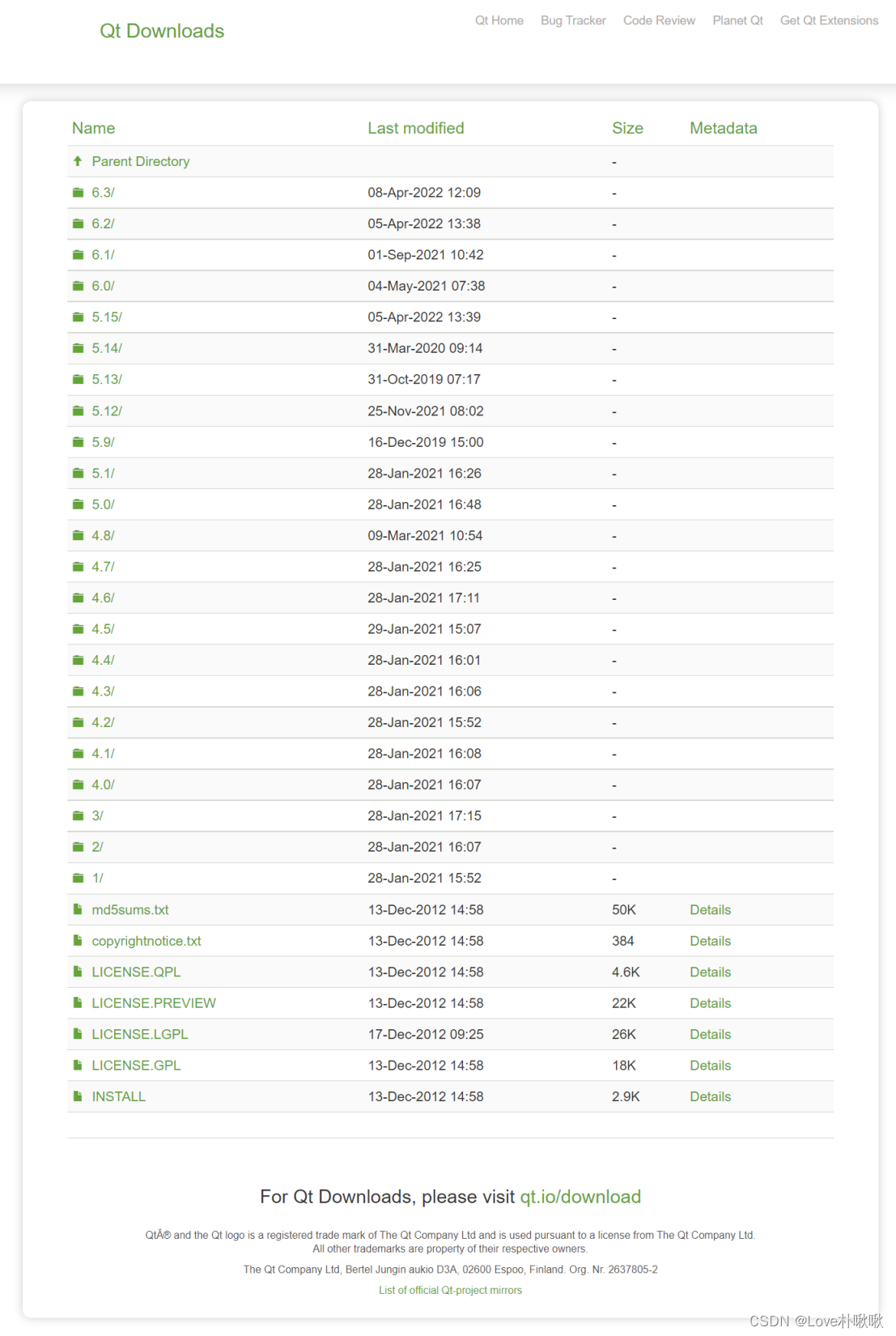Click the folder icon beside 5.13/

(78, 380)
